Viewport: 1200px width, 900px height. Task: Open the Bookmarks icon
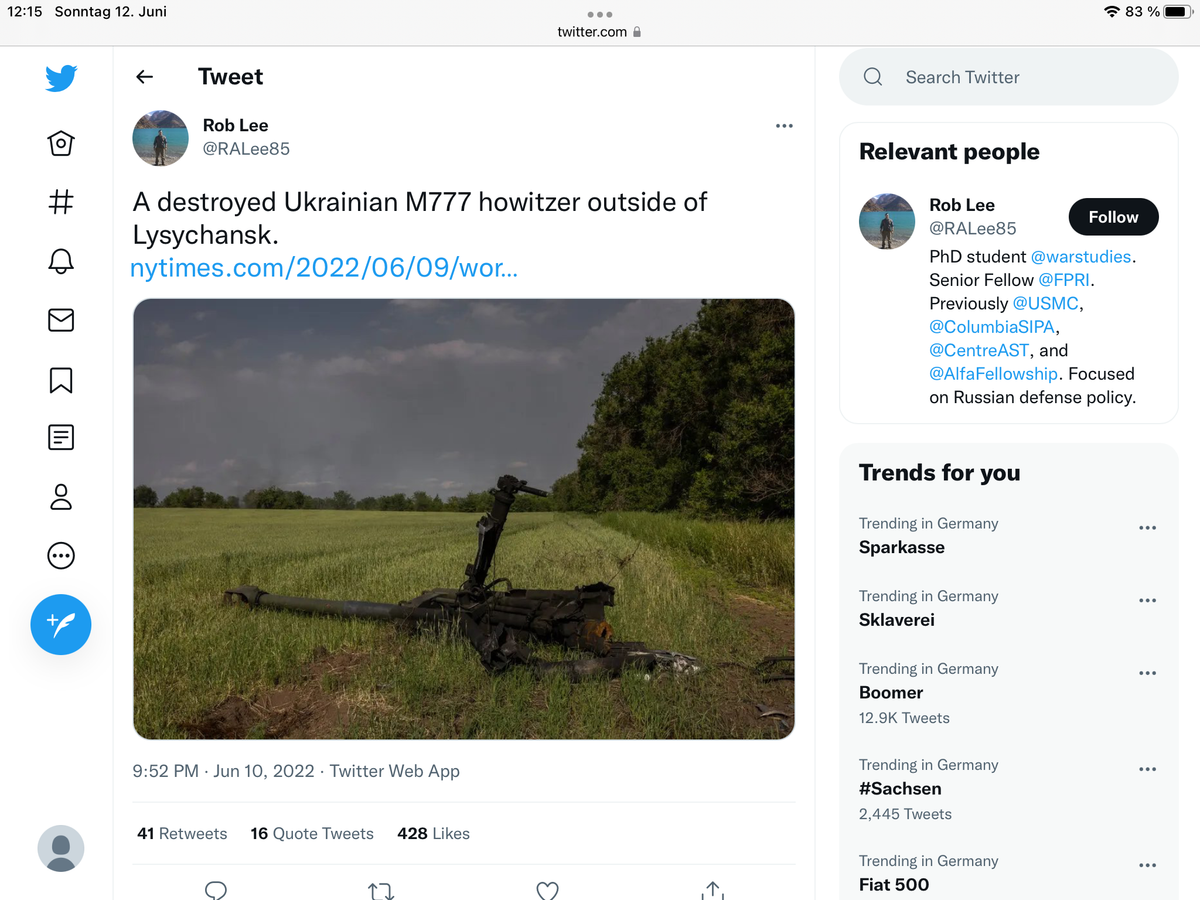click(x=61, y=380)
